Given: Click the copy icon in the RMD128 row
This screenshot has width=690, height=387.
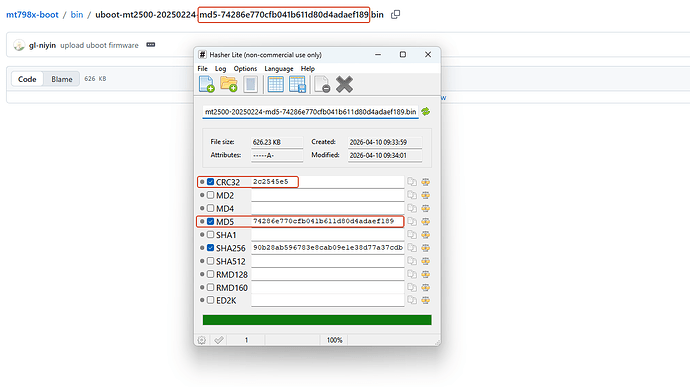Looking at the screenshot, I should point(412,274).
